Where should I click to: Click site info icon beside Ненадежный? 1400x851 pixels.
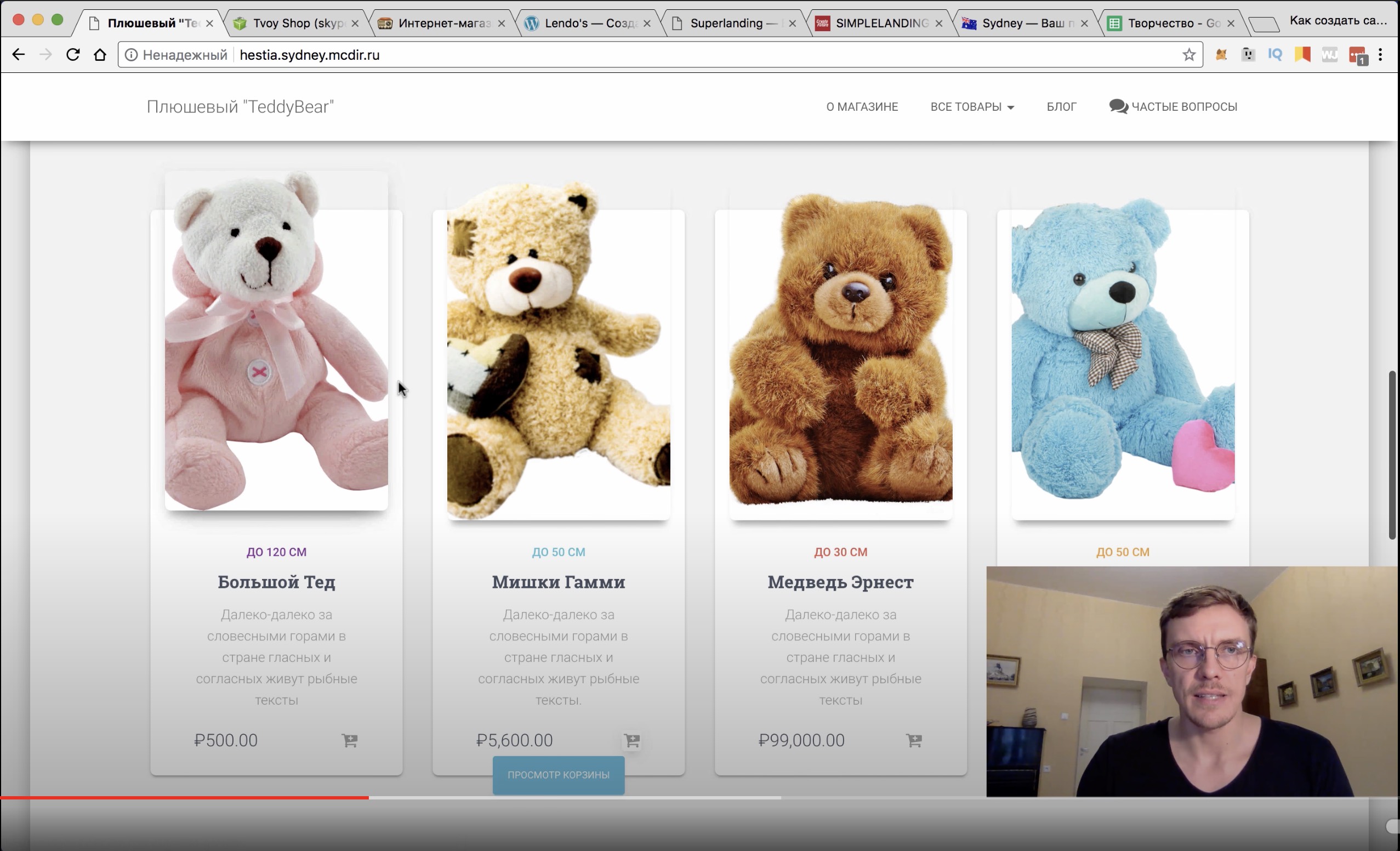click(131, 55)
